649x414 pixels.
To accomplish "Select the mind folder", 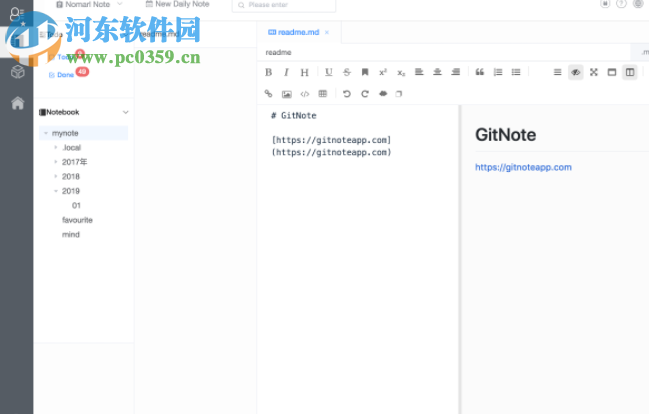I will (x=71, y=234).
